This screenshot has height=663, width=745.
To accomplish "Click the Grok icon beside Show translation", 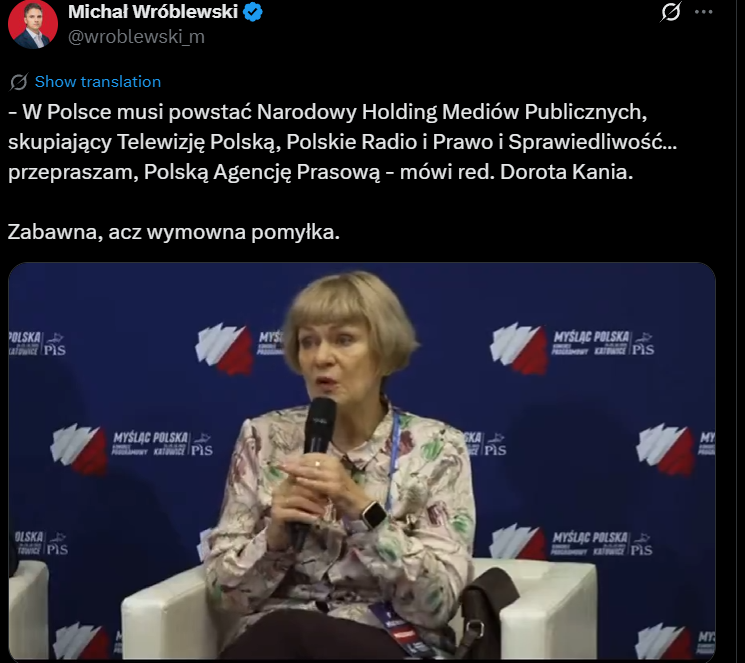I will point(19,82).
